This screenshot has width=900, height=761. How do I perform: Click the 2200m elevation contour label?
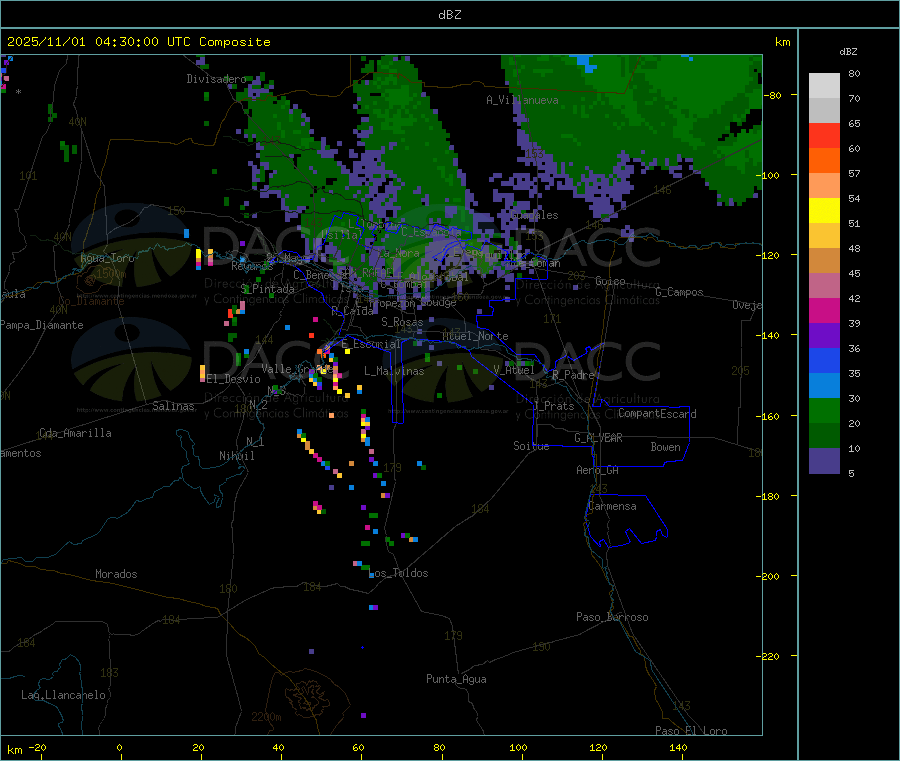point(266,717)
